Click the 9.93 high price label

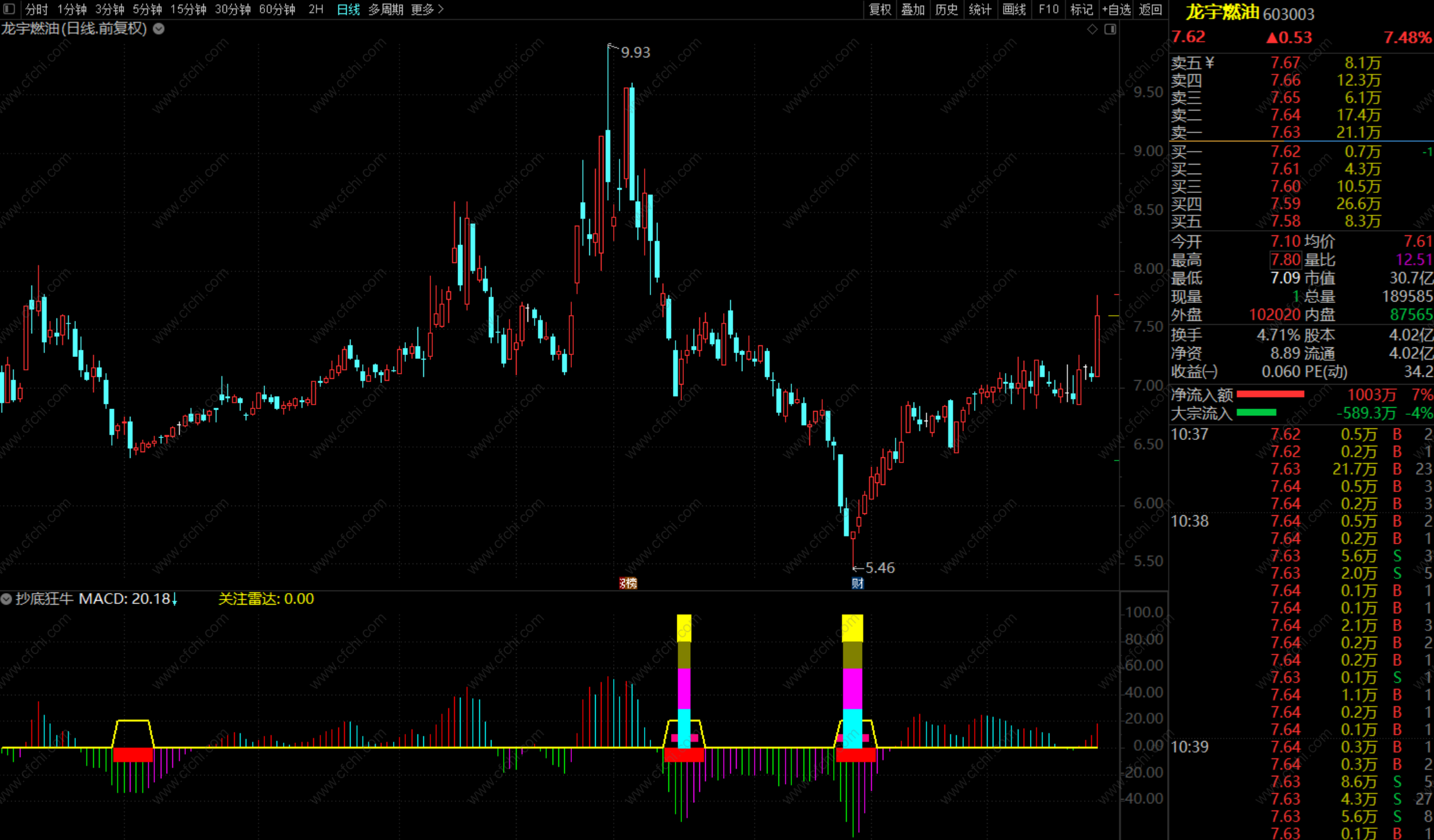pos(635,52)
